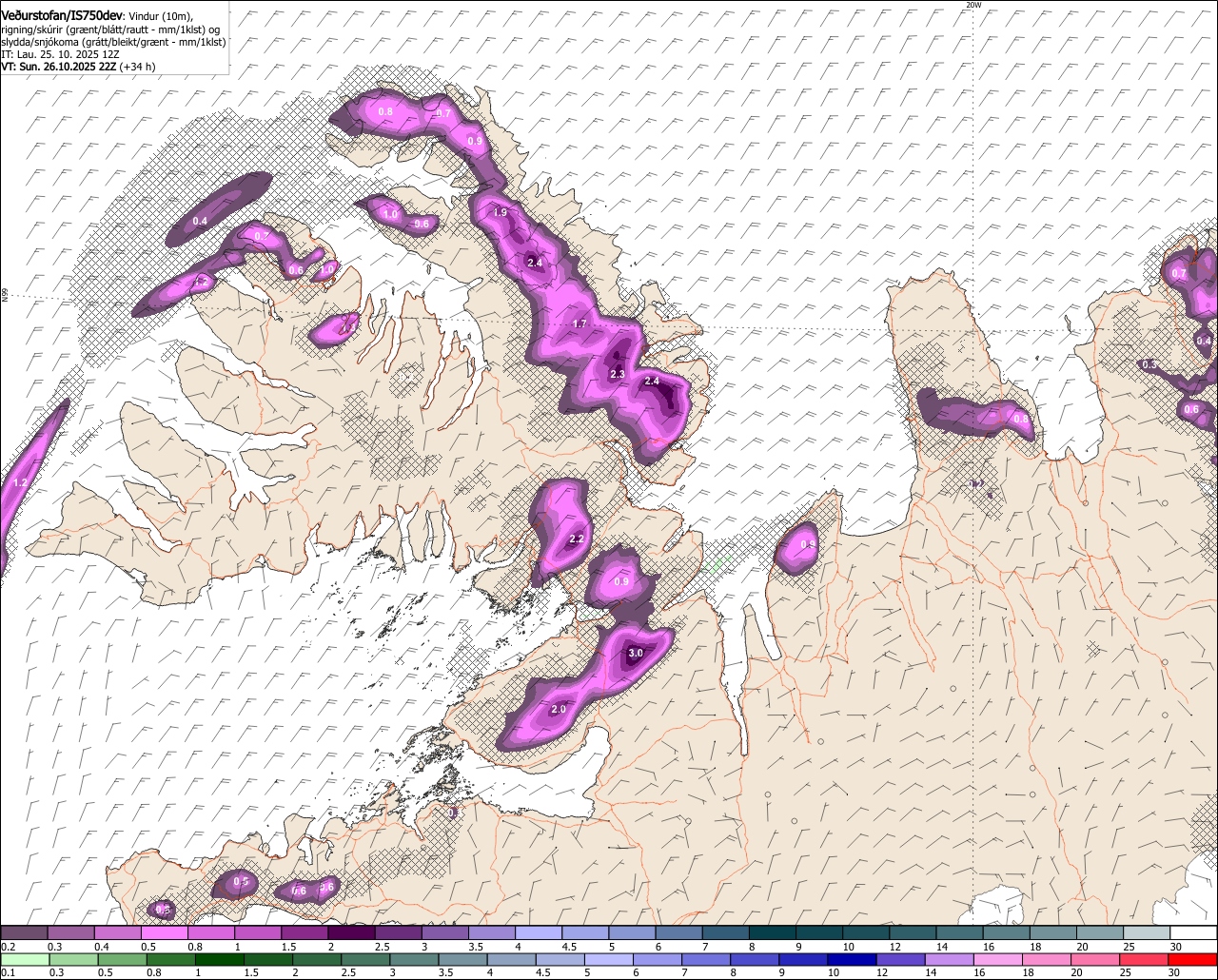Click the '(+34 h)' forecast offset text
This screenshot has height=980, width=1218.
138,67
